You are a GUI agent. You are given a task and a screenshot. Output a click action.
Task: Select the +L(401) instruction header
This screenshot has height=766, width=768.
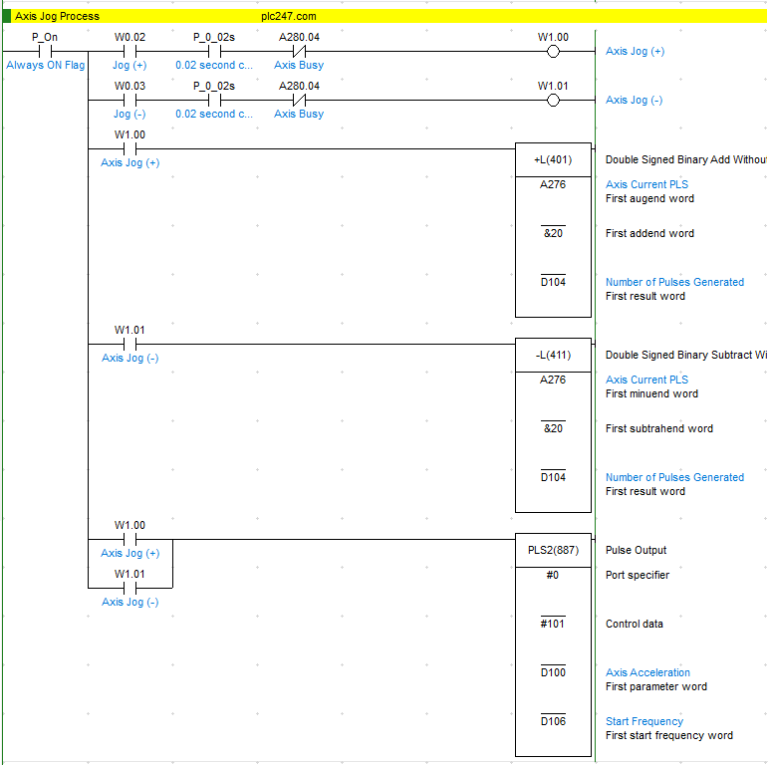click(x=553, y=160)
